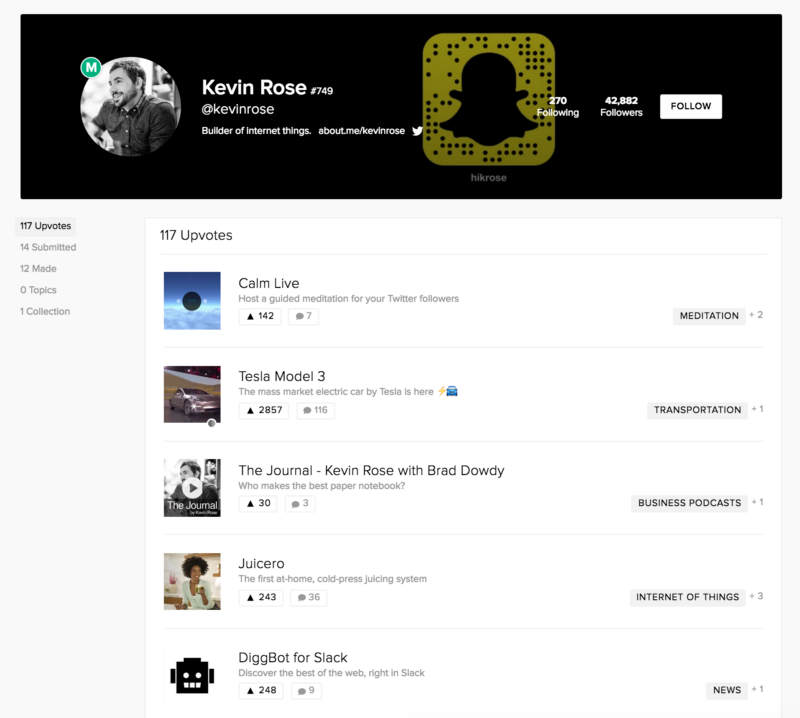Upvote Calm Live with the 142 button
The image size is (800, 718).
[260, 316]
